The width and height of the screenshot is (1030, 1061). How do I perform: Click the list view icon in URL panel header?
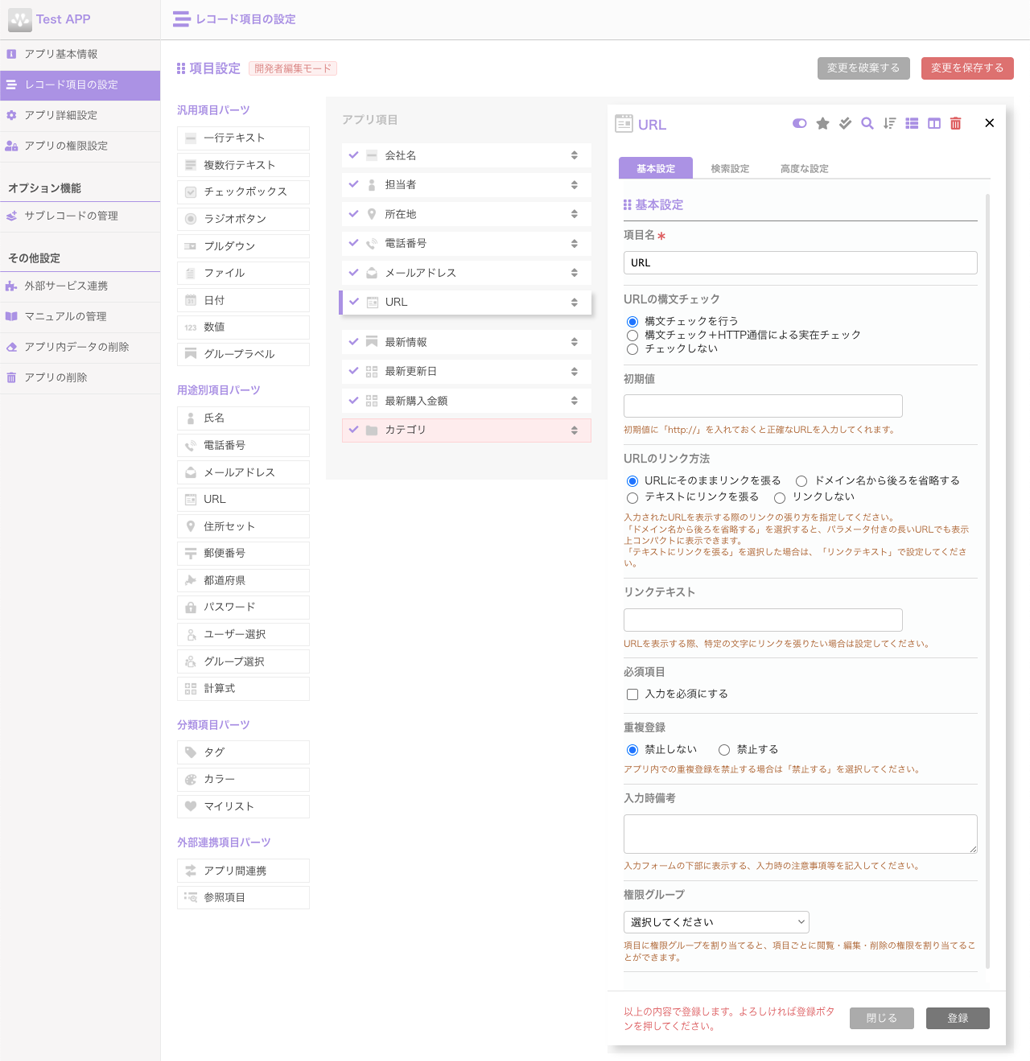[x=912, y=123]
